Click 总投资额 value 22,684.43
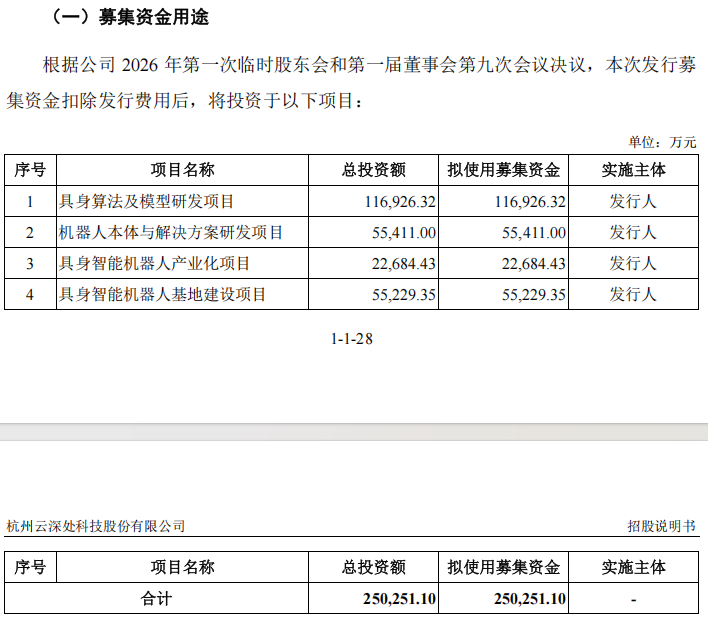The height and width of the screenshot is (618, 708). pos(404,264)
